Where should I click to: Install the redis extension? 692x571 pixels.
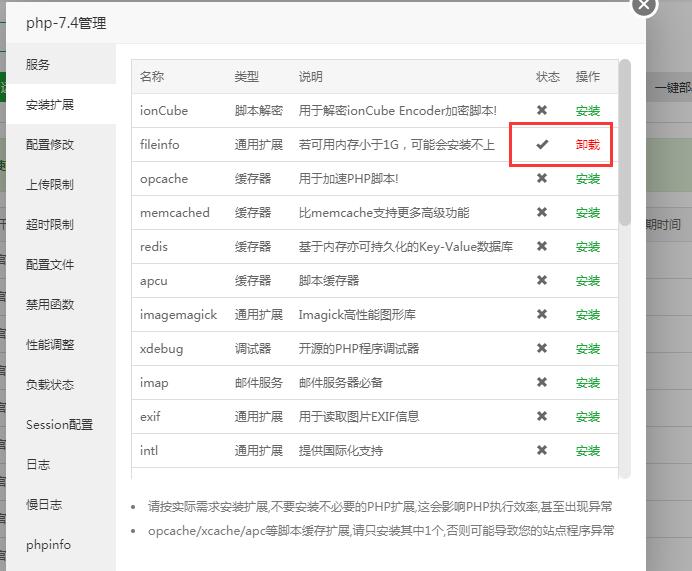587,246
